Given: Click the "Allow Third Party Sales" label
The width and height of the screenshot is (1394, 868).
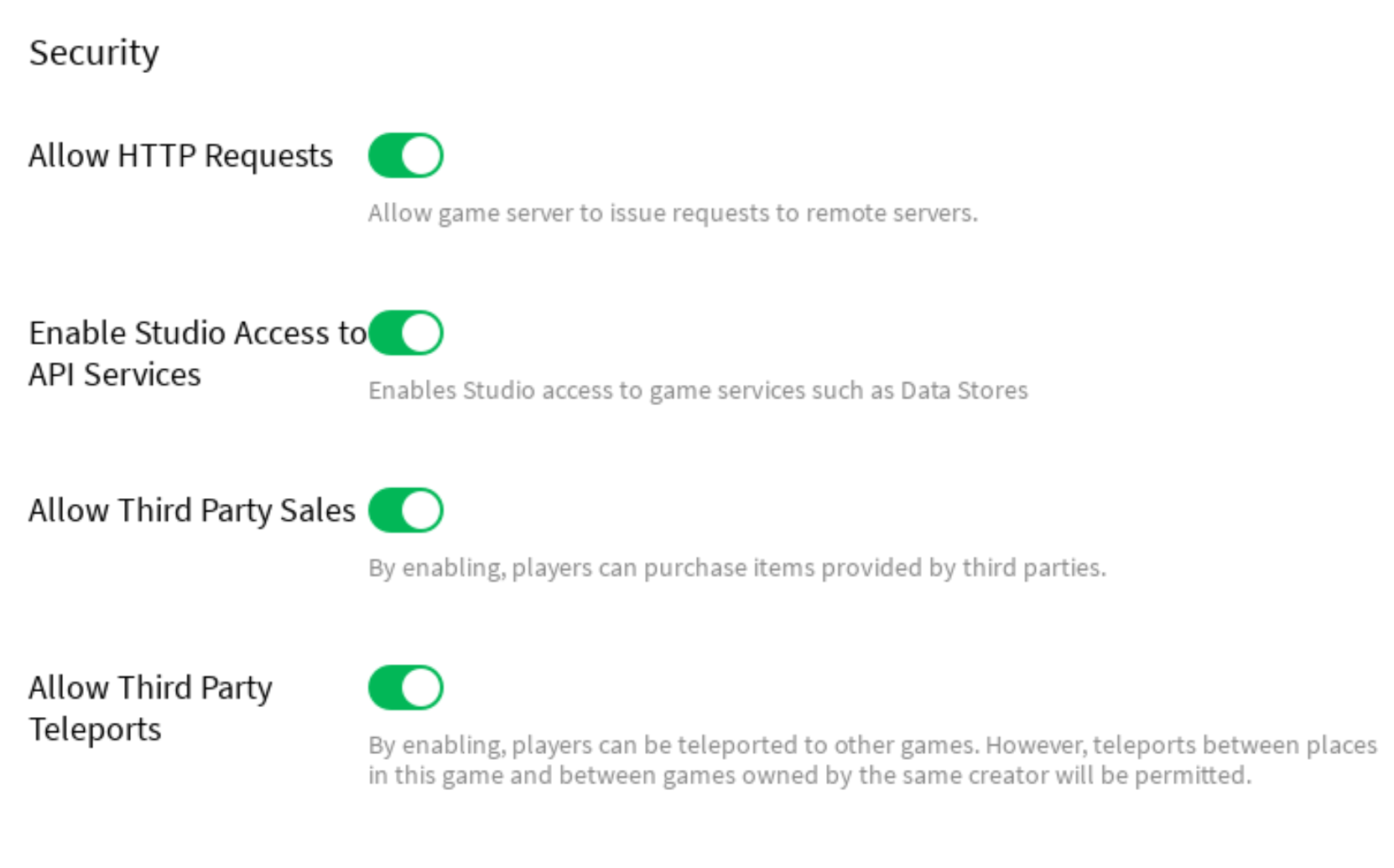Looking at the screenshot, I should pyautogui.click(x=192, y=510).
